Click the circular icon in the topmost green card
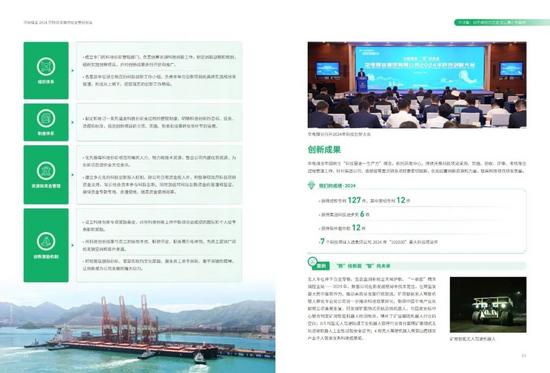The height and width of the screenshot is (373, 550). pyautogui.click(x=46, y=66)
